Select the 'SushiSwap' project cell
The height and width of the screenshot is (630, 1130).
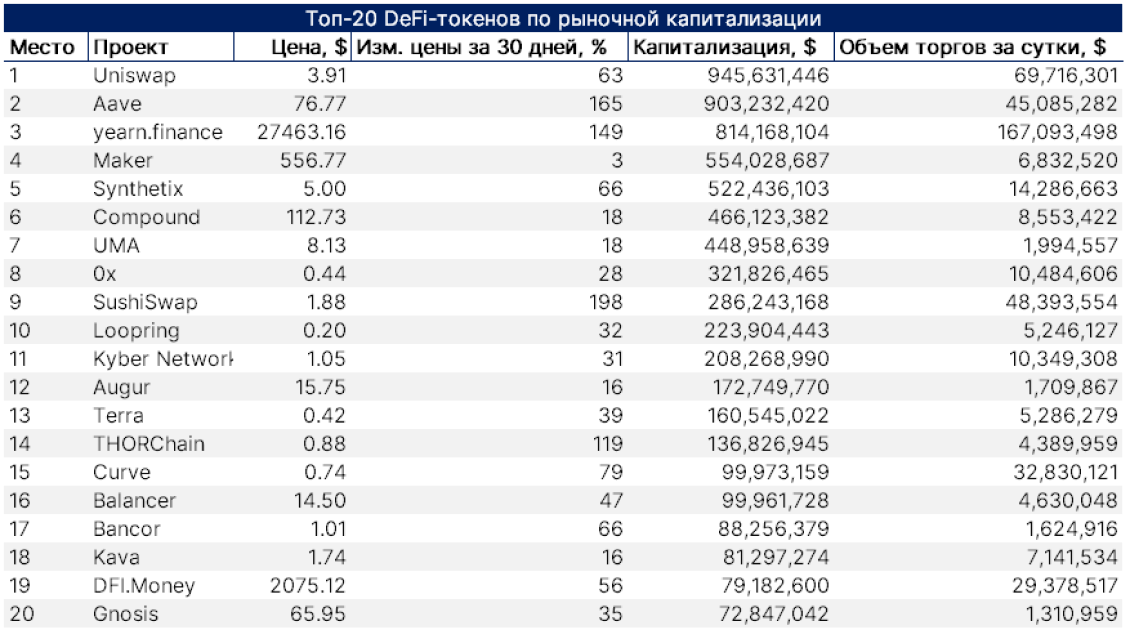point(145,302)
